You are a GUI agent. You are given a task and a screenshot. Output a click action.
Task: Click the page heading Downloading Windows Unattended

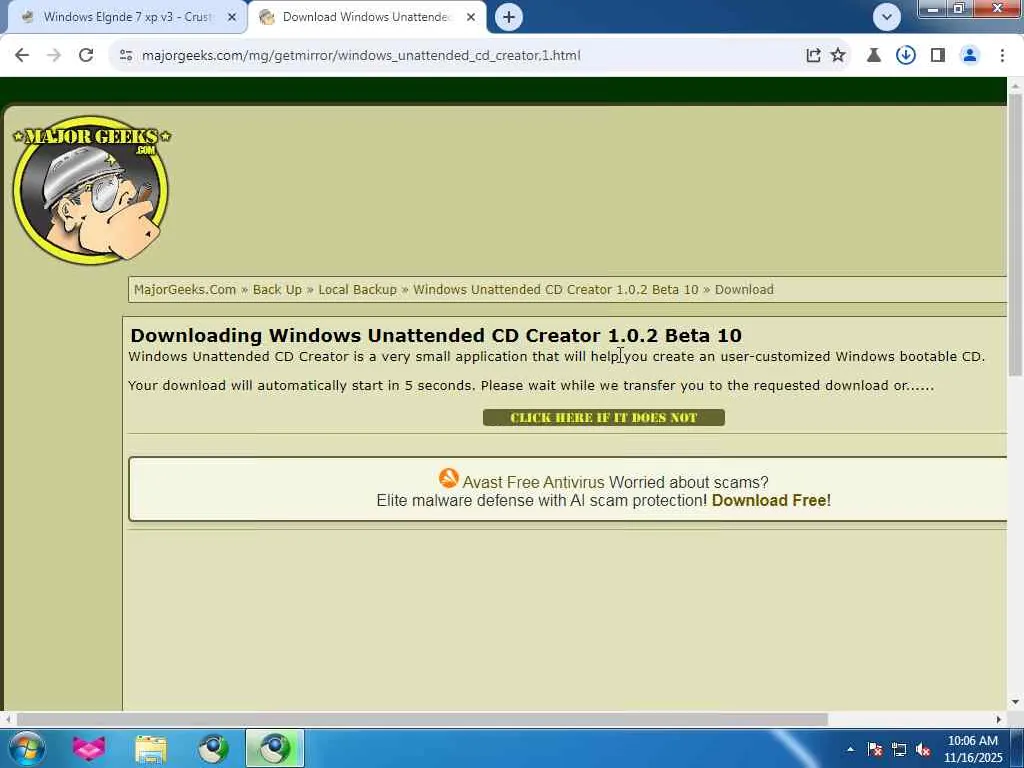[436, 335]
